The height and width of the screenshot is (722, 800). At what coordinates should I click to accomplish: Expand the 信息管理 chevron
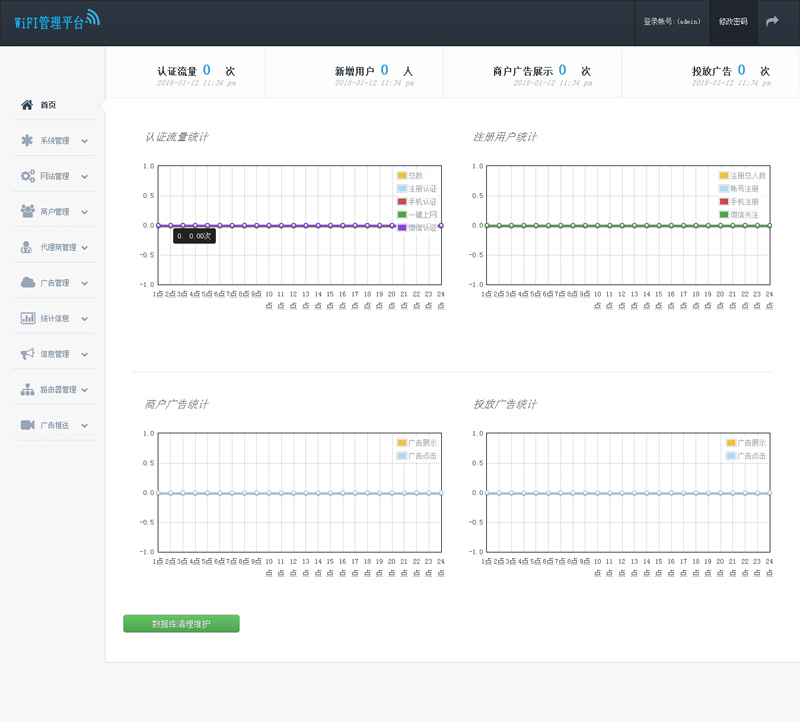point(85,354)
